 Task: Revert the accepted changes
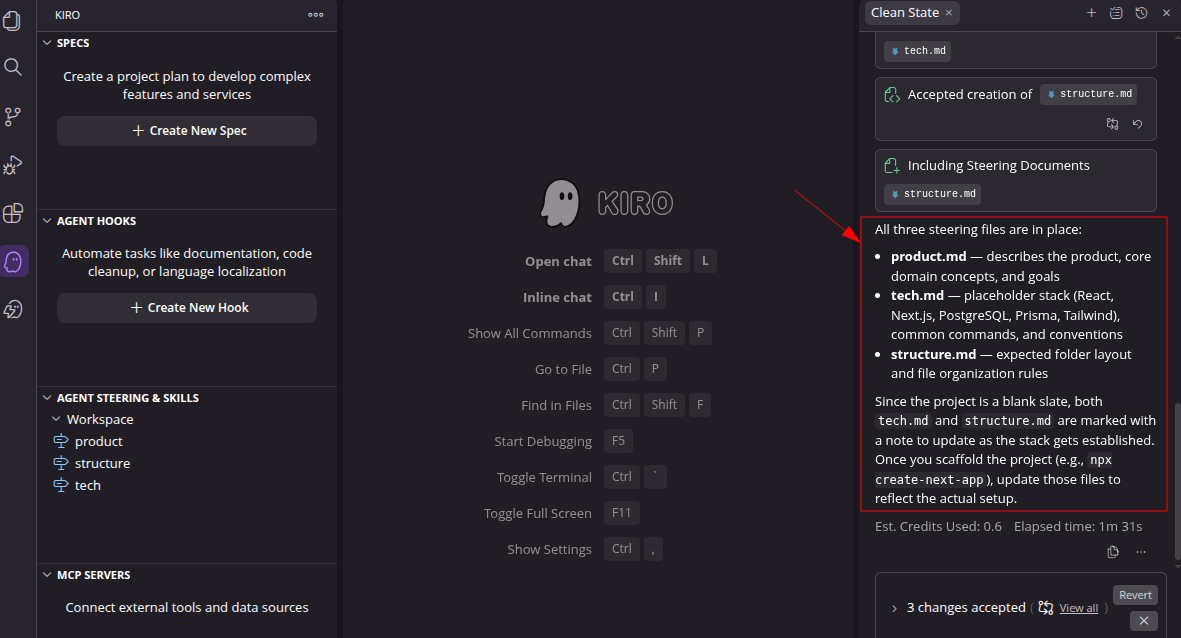[1135, 595]
